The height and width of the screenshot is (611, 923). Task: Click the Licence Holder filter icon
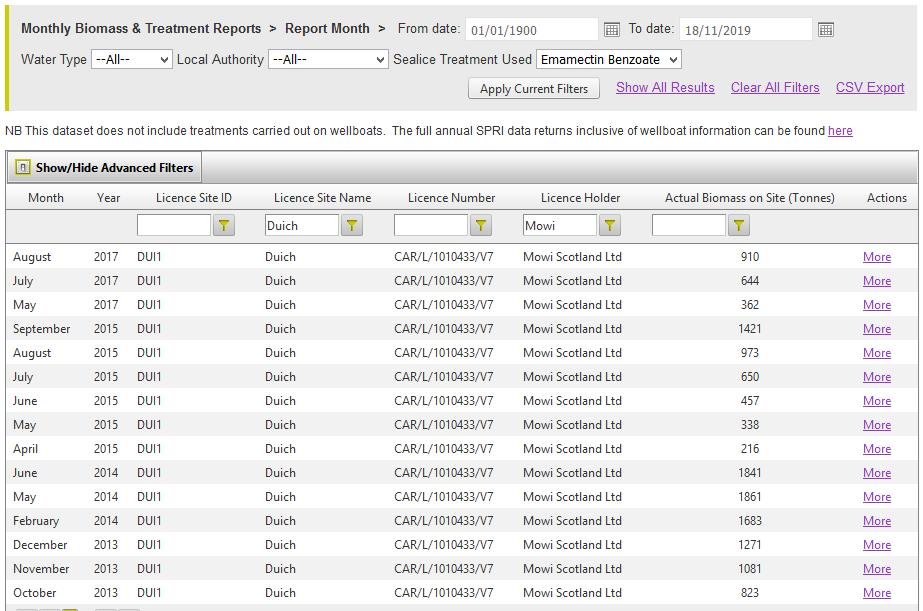[609, 226]
